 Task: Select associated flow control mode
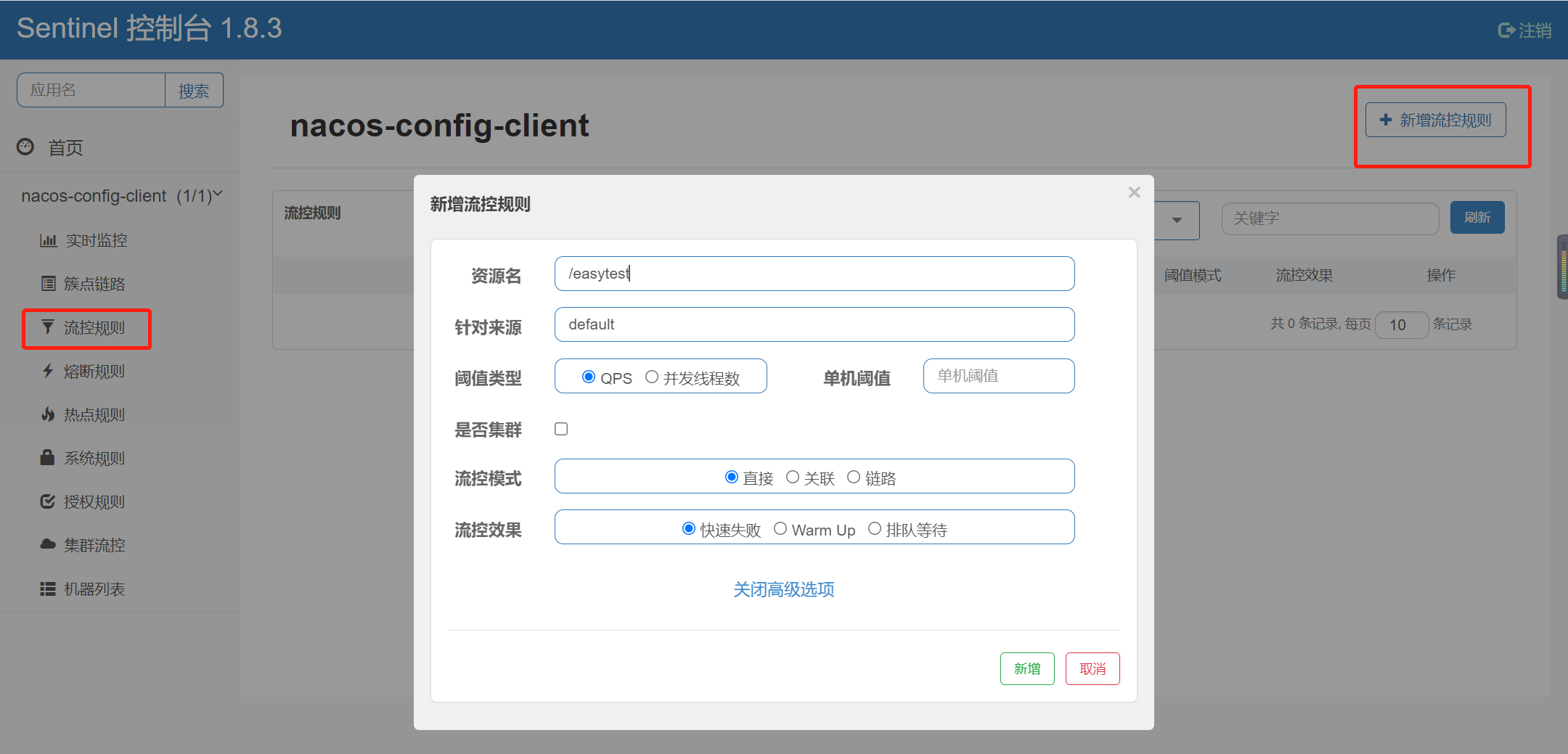[793, 477]
